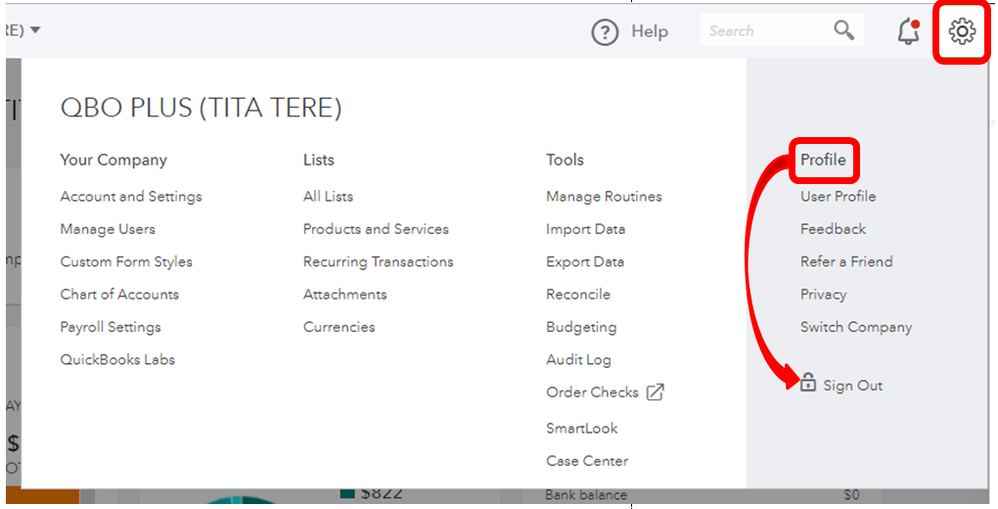Click Sign Out
998x509 pixels.
point(853,386)
